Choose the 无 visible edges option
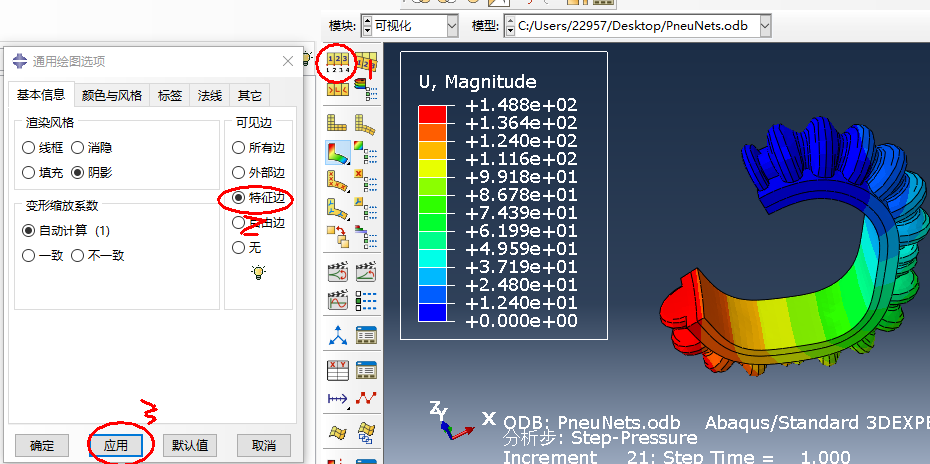 (239, 247)
